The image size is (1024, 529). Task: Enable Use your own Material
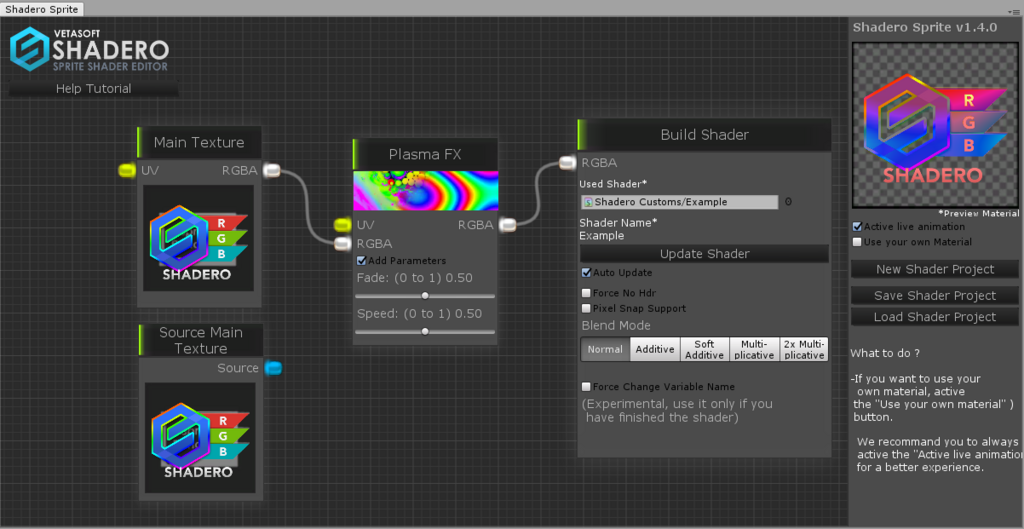(x=857, y=242)
